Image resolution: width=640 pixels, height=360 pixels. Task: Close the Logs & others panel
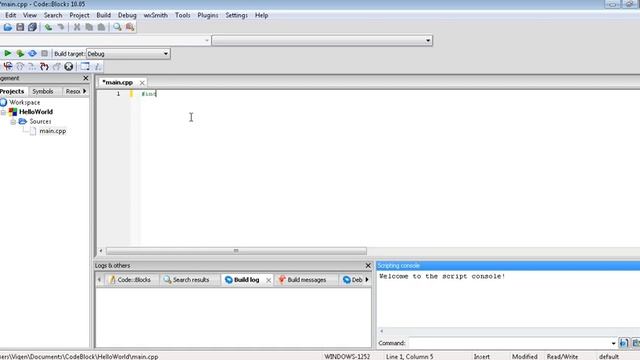(368, 266)
